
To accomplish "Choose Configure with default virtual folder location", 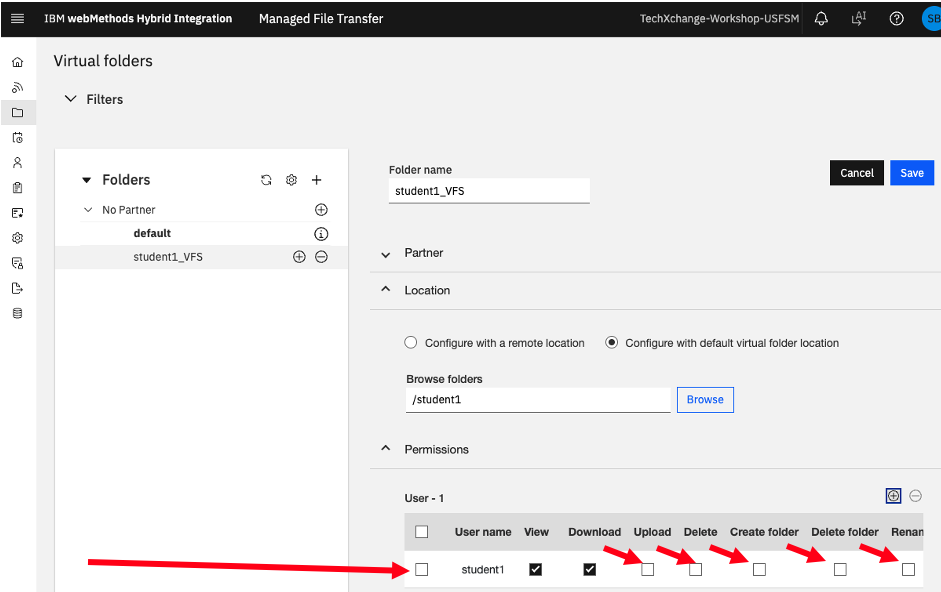I will coord(611,342).
